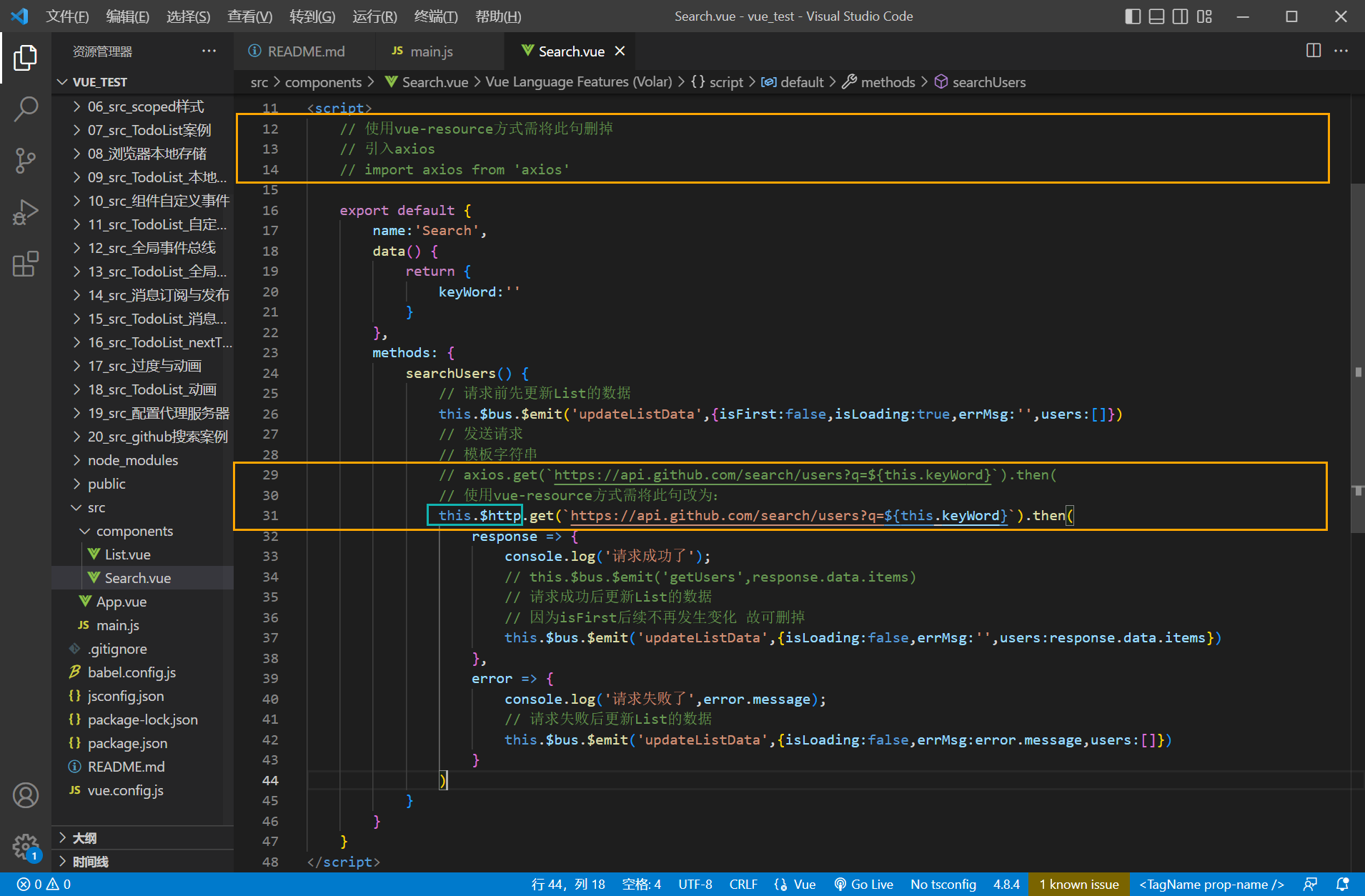The height and width of the screenshot is (896, 1365).
Task: Open Explorer panel more actions ellipsis
Action: coord(209,51)
